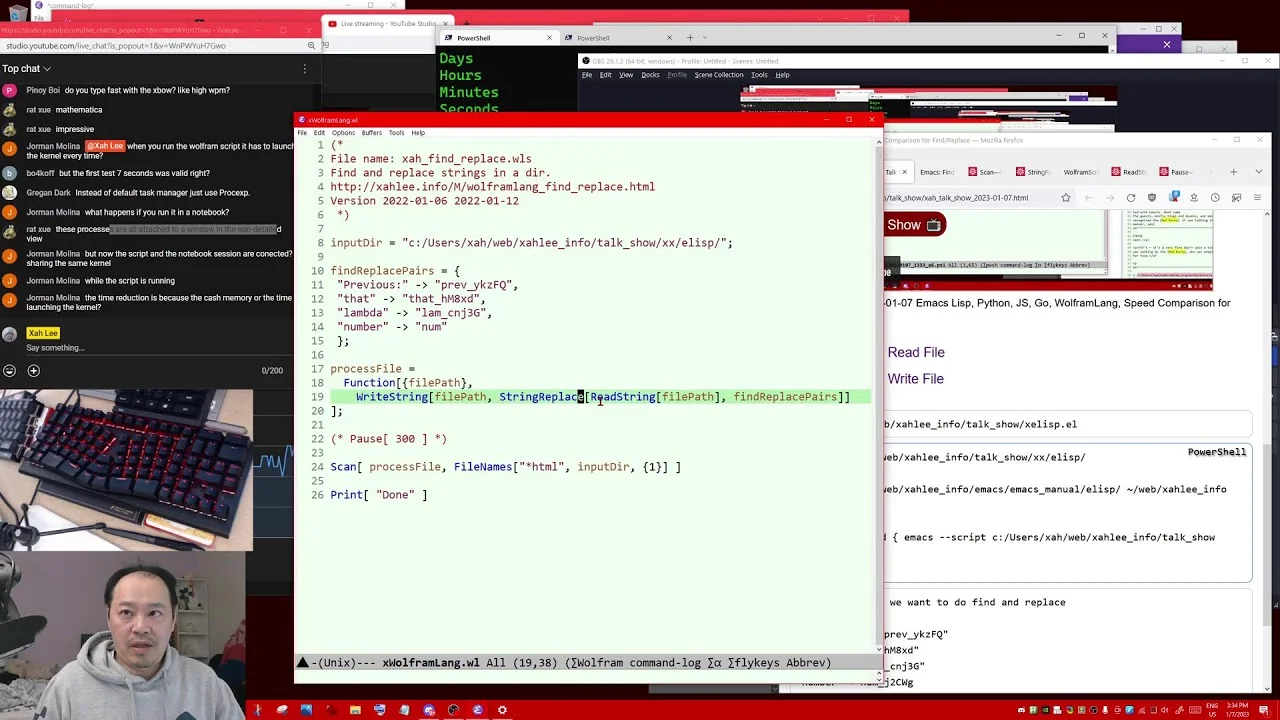Click the live chat popup URL bar
Screen dimensions: 1280x720
[x=150, y=46]
